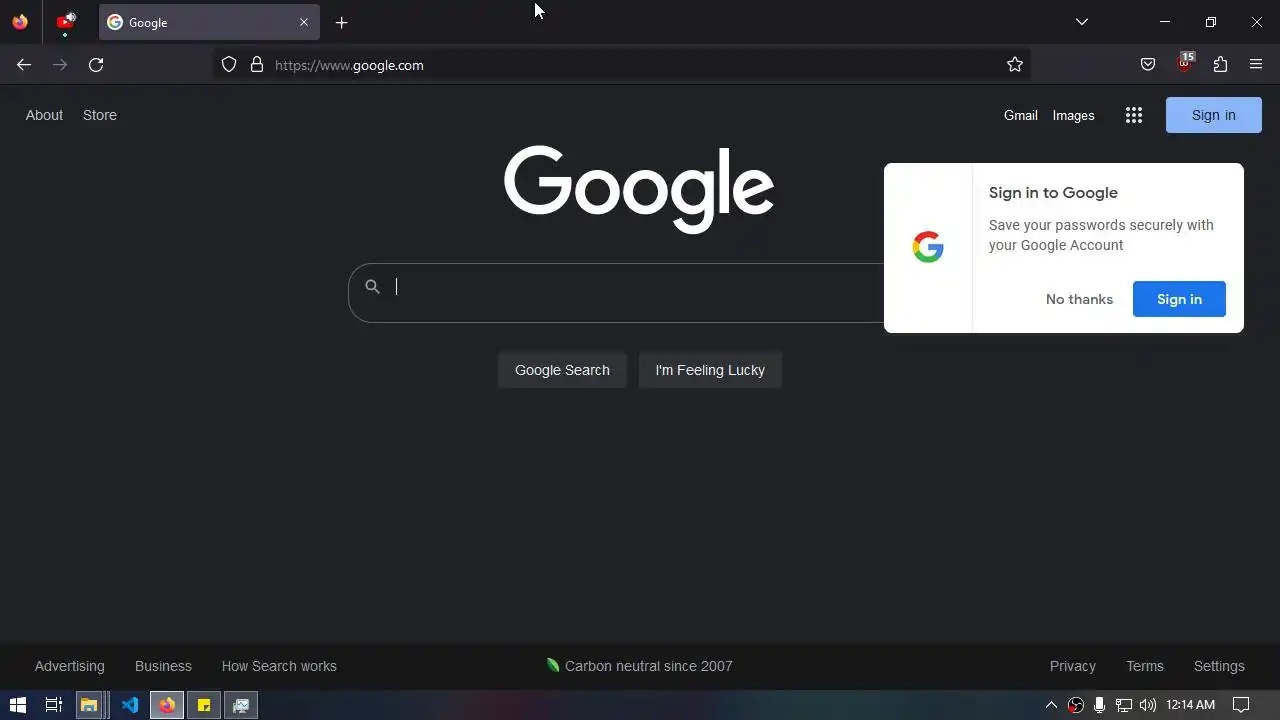Close the Google tab
Image resolution: width=1280 pixels, height=720 pixels.
tap(304, 22)
